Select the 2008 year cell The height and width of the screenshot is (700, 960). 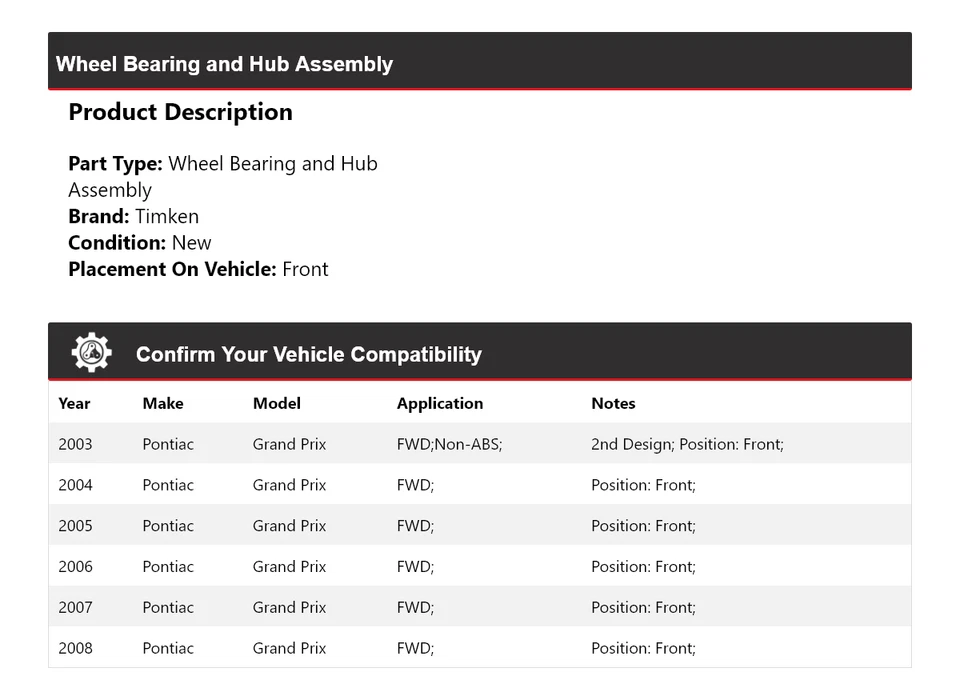tap(75, 648)
